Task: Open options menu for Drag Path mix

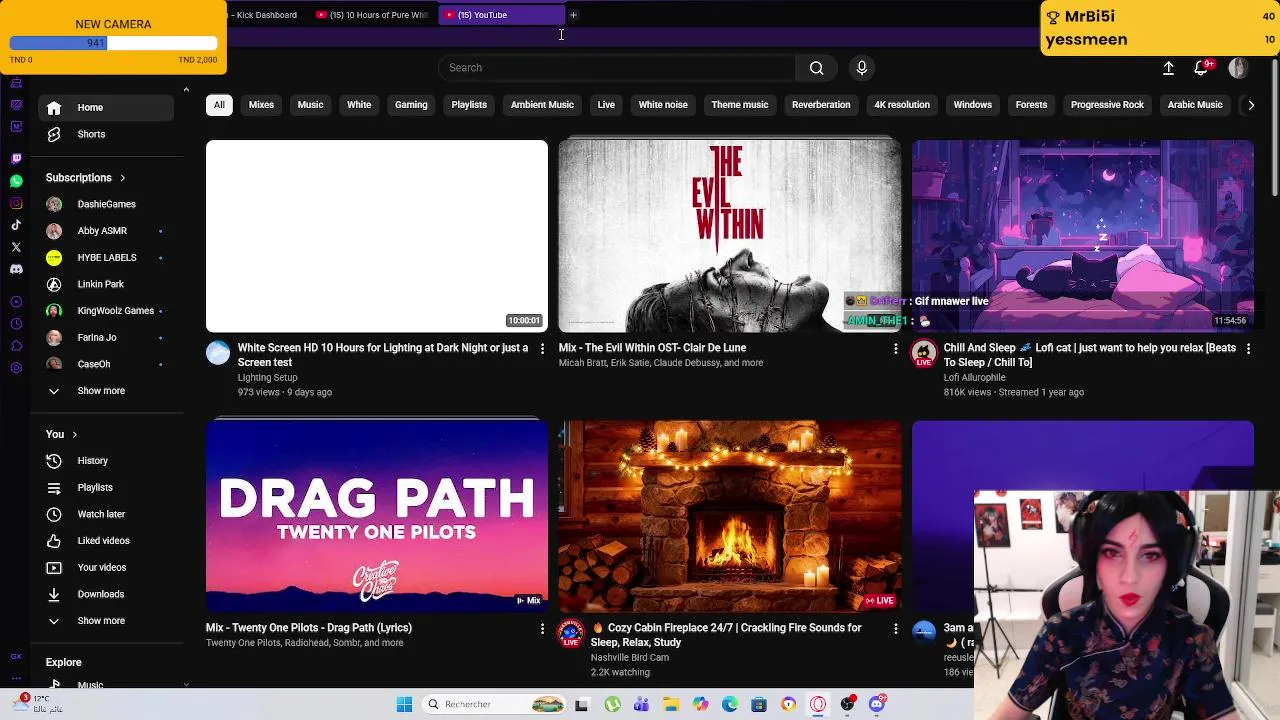Action: [x=543, y=629]
